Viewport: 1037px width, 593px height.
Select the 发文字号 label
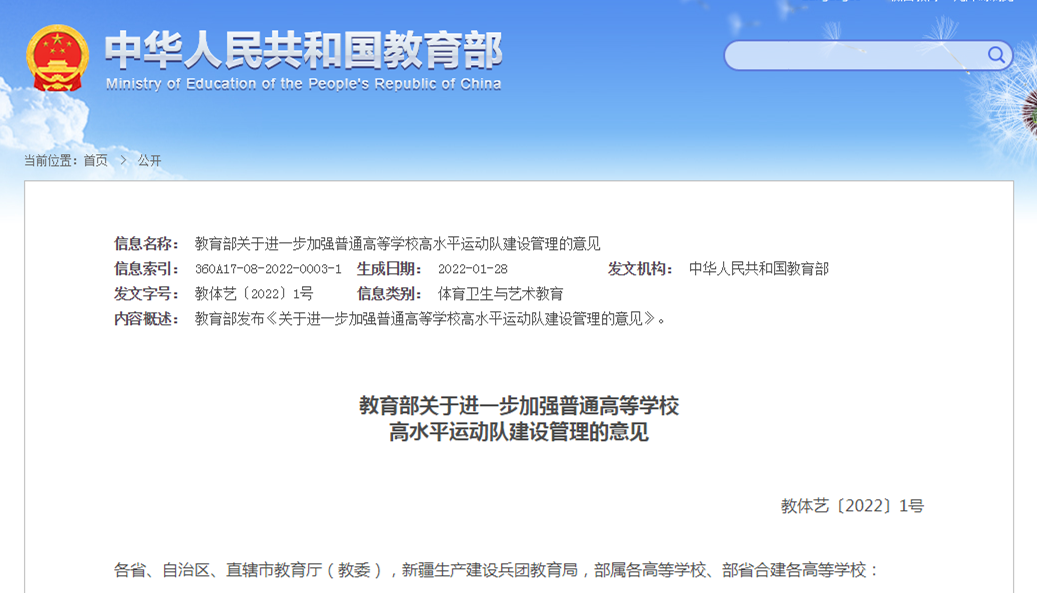(x=146, y=294)
